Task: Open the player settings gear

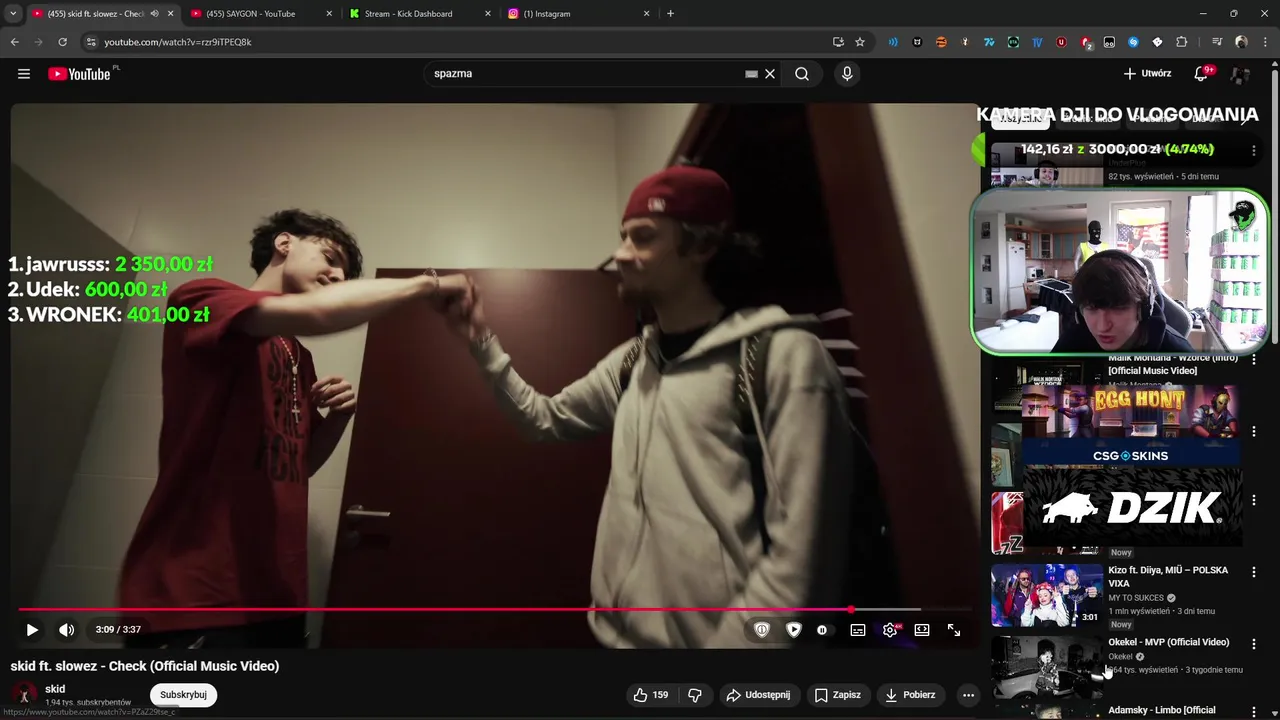Action: [890, 630]
